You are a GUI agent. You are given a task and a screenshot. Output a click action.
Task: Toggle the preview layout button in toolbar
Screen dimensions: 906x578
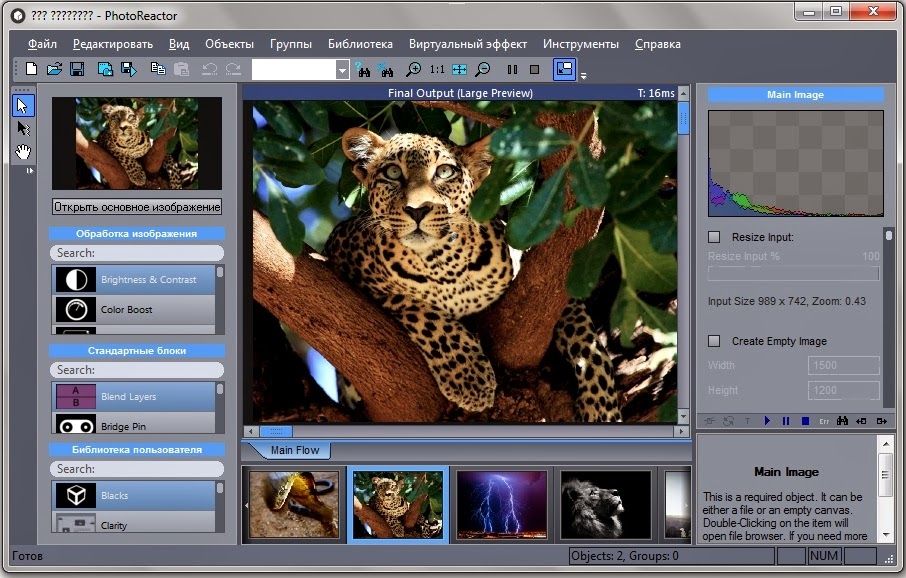tap(564, 69)
